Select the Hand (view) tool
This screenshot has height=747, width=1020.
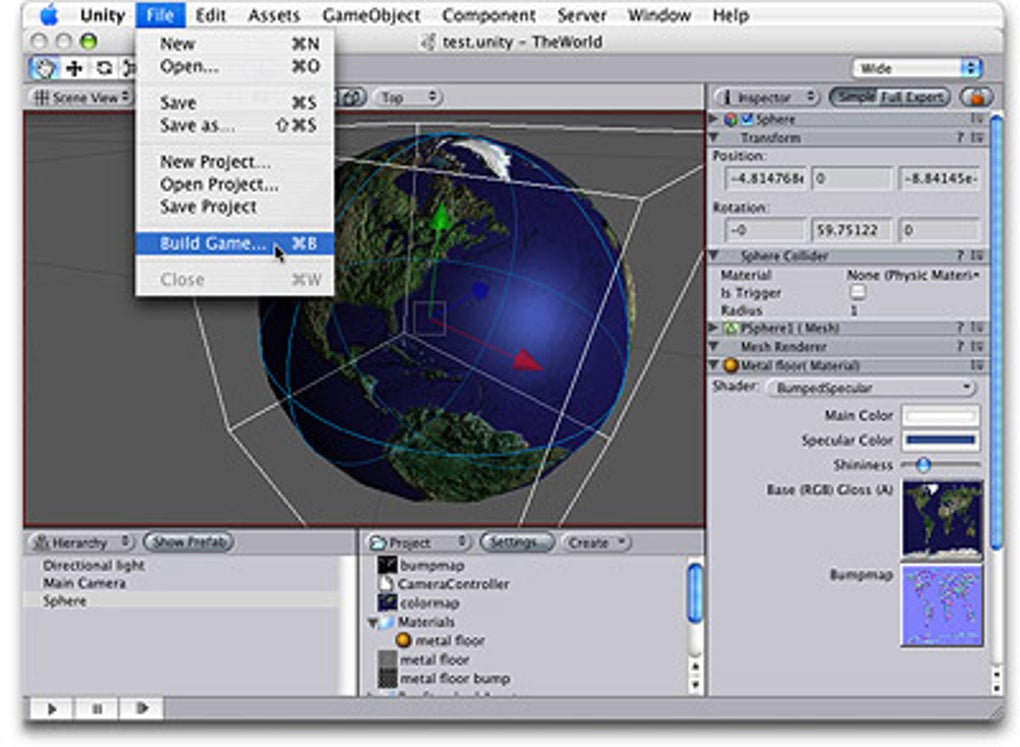click(x=44, y=68)
